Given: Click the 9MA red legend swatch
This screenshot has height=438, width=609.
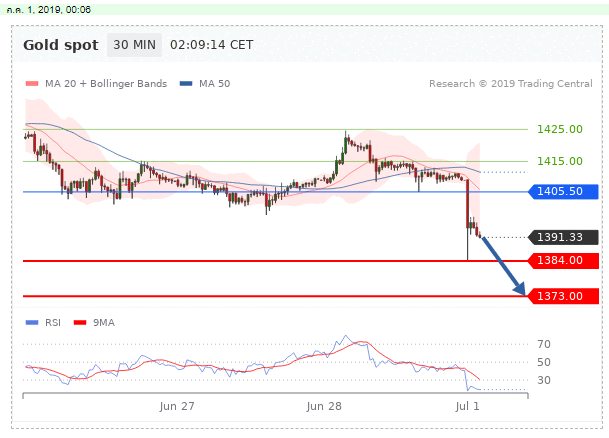Looking at the screenshot, I should [80, 323].
